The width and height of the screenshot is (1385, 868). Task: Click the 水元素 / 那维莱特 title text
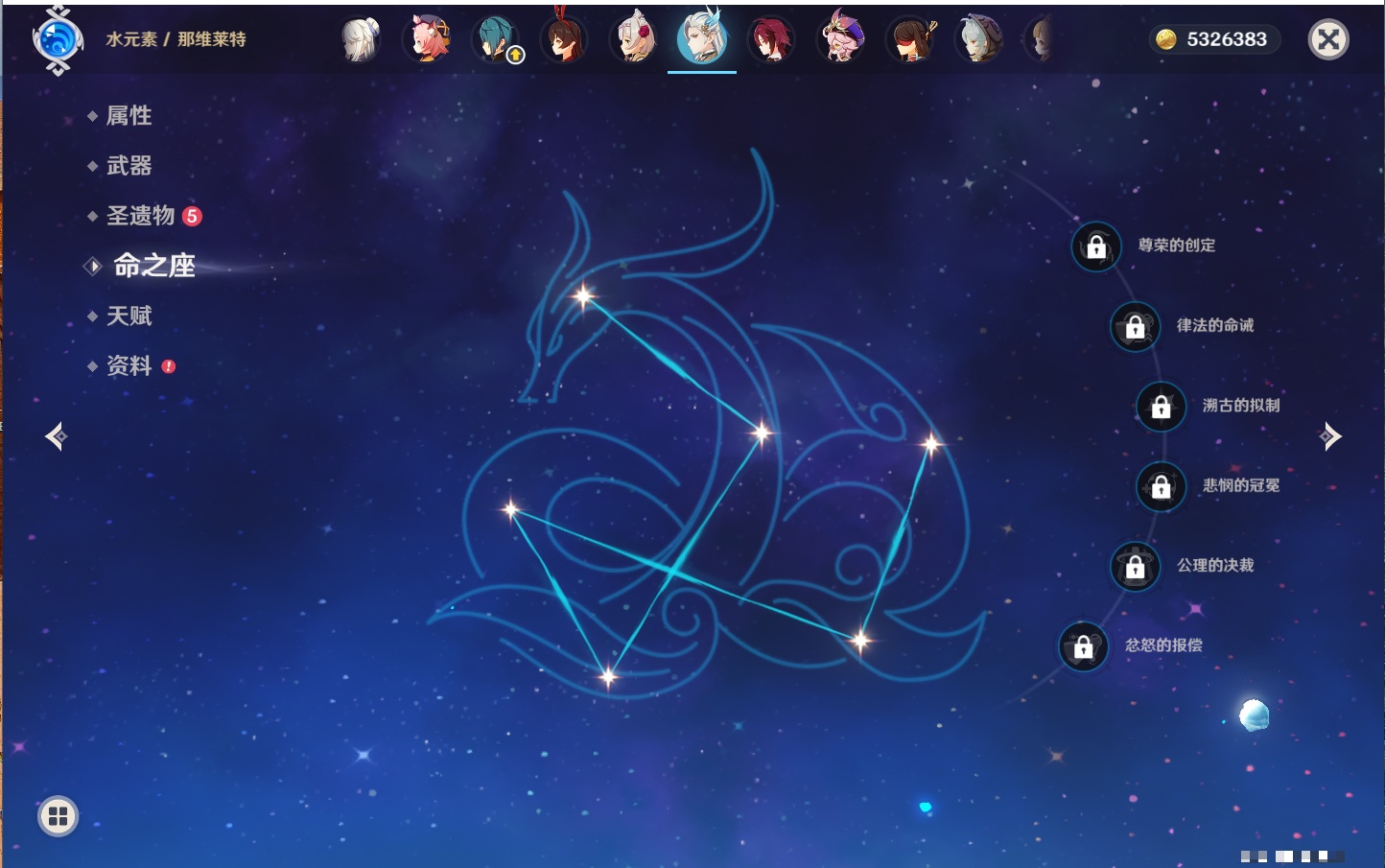[176, 39]
